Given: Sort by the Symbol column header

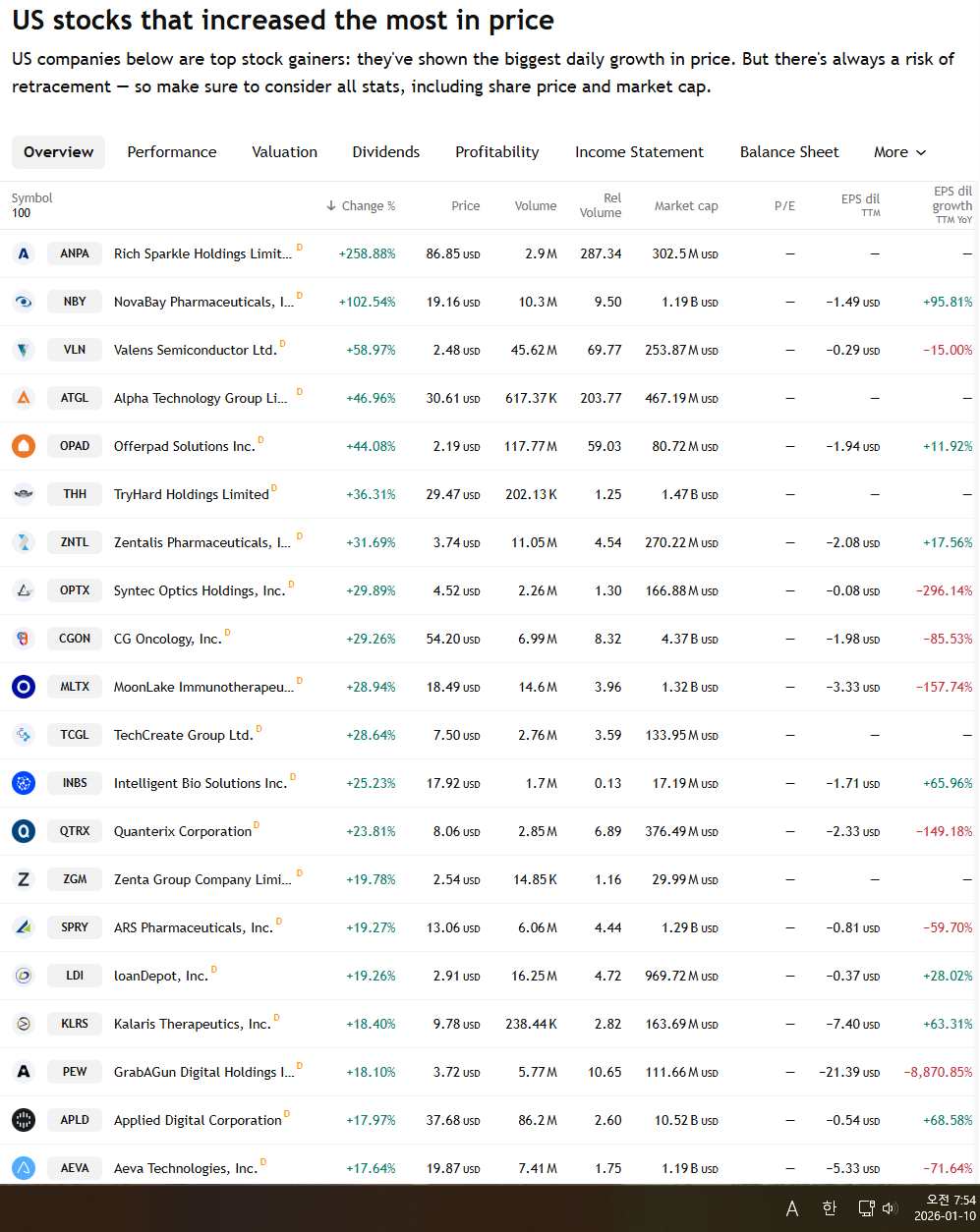Looking at the screenshot, I should pyautogui.click(x=32, y=198).
